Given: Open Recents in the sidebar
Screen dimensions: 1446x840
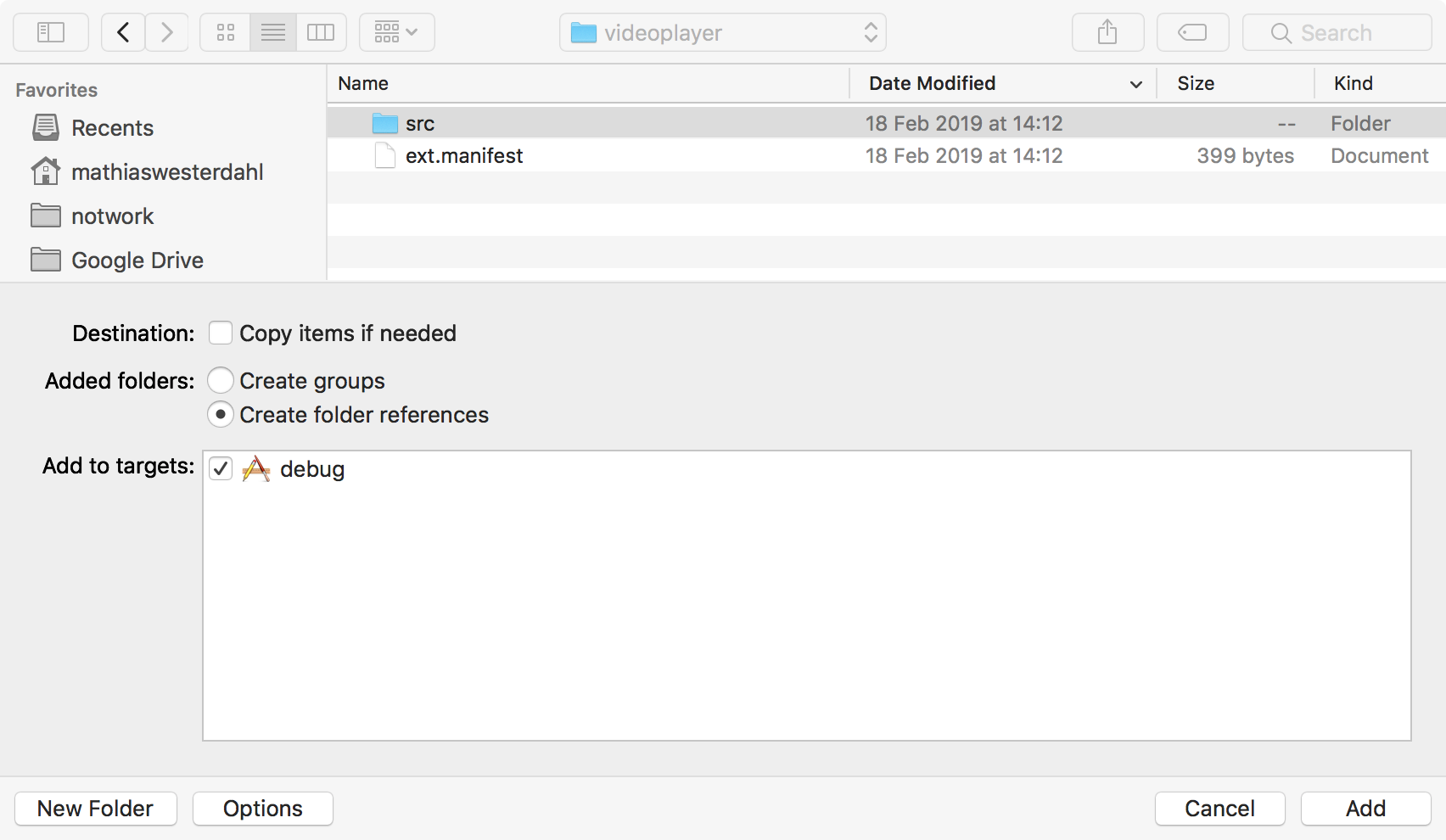Looking at the screenshot, I should (x=112, y=128).
